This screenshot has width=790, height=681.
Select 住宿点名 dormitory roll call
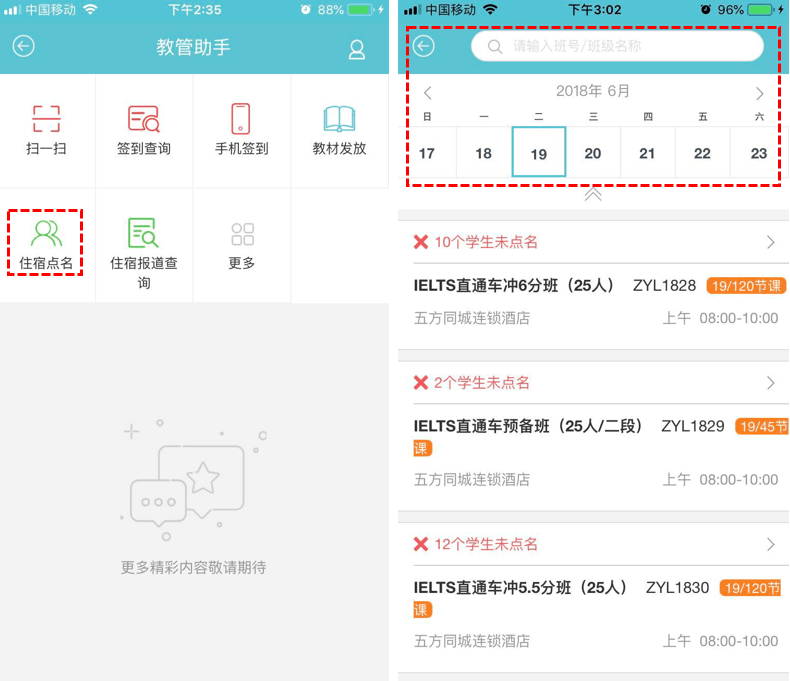pos(46,234)
